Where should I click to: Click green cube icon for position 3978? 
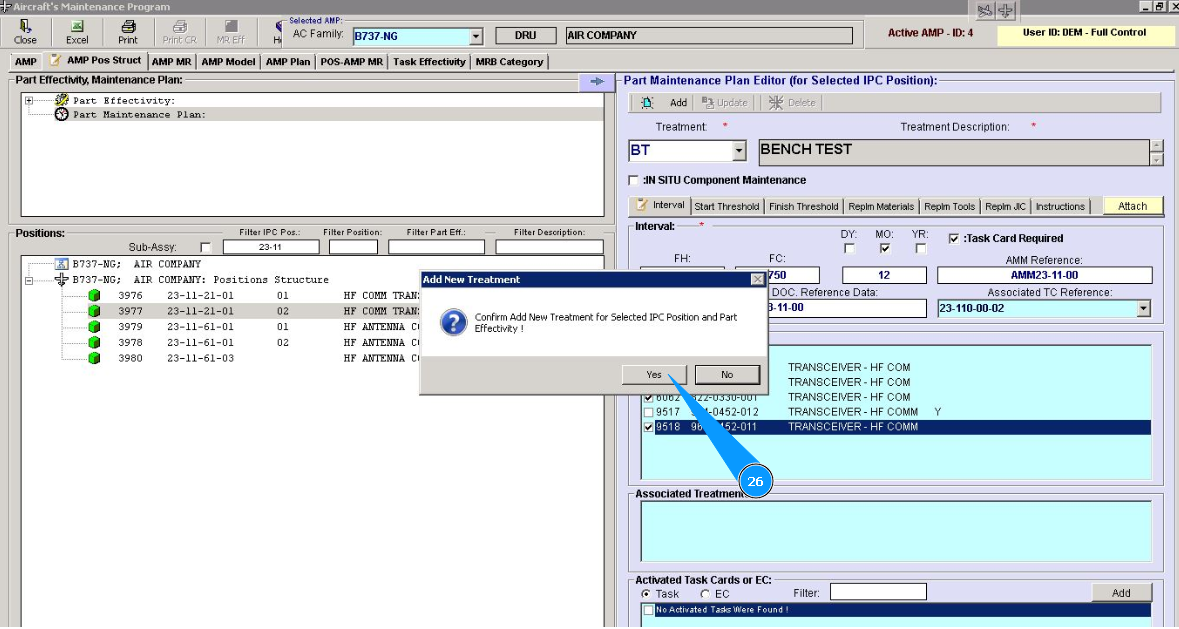pos(94,343)
